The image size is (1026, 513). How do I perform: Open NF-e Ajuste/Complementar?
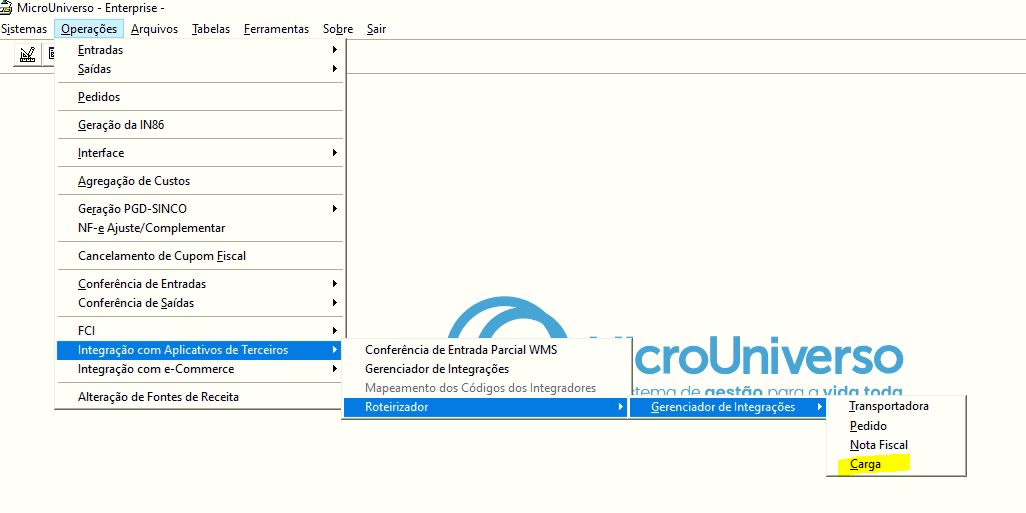[x=200, y=228]
